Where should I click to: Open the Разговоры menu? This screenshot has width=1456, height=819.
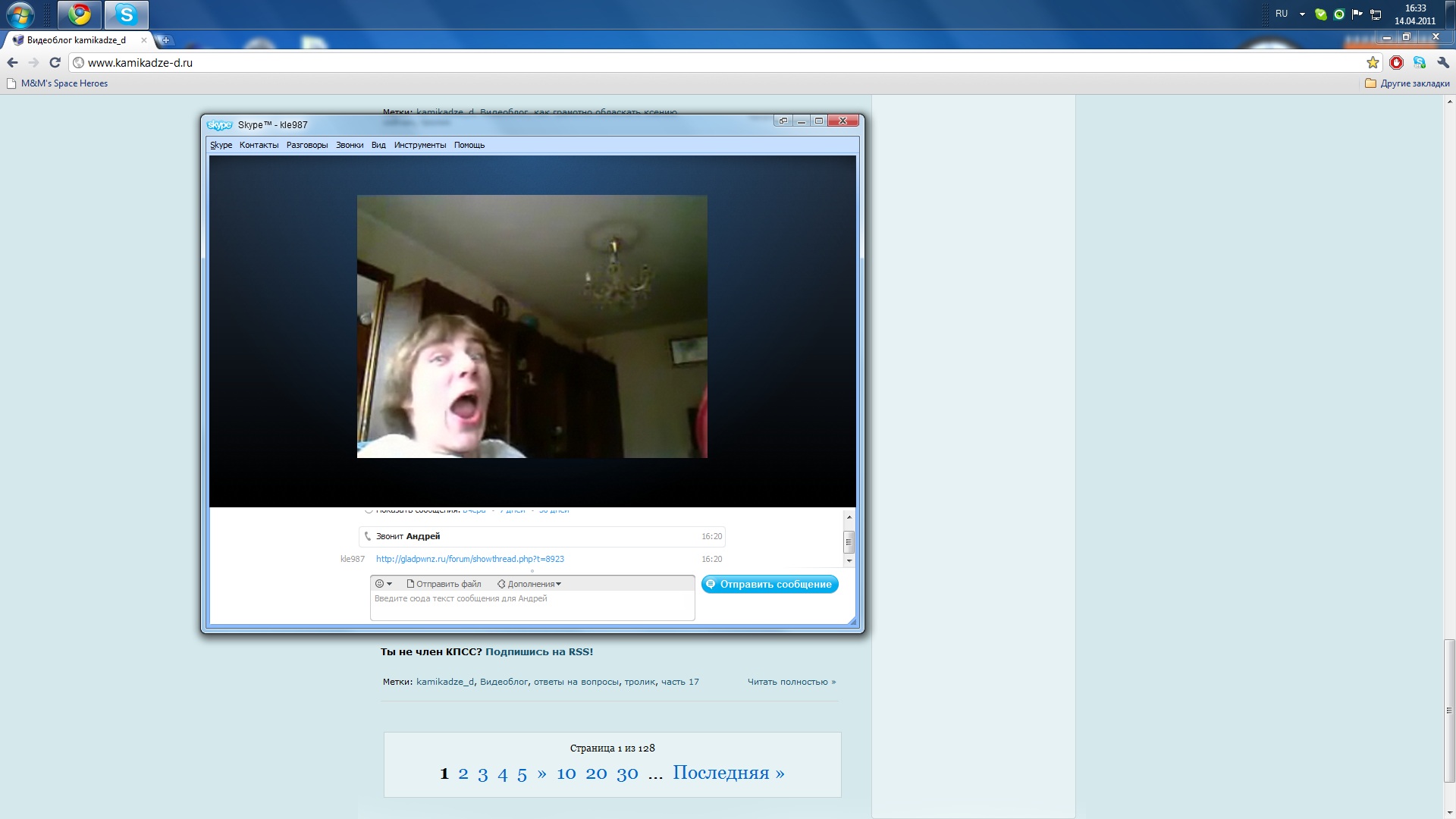(307, 145)
